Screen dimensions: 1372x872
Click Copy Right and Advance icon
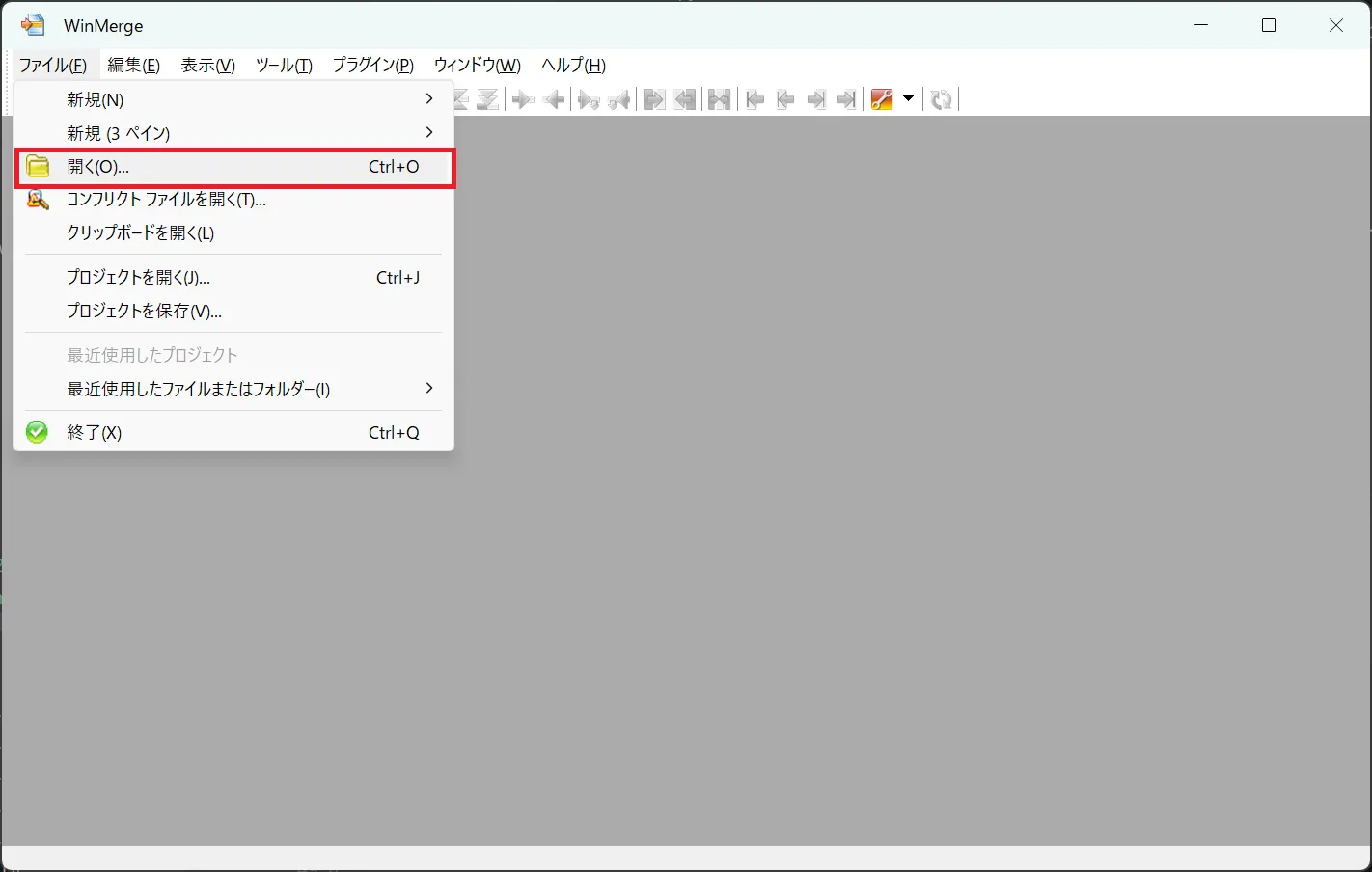[x=589, y=99]
